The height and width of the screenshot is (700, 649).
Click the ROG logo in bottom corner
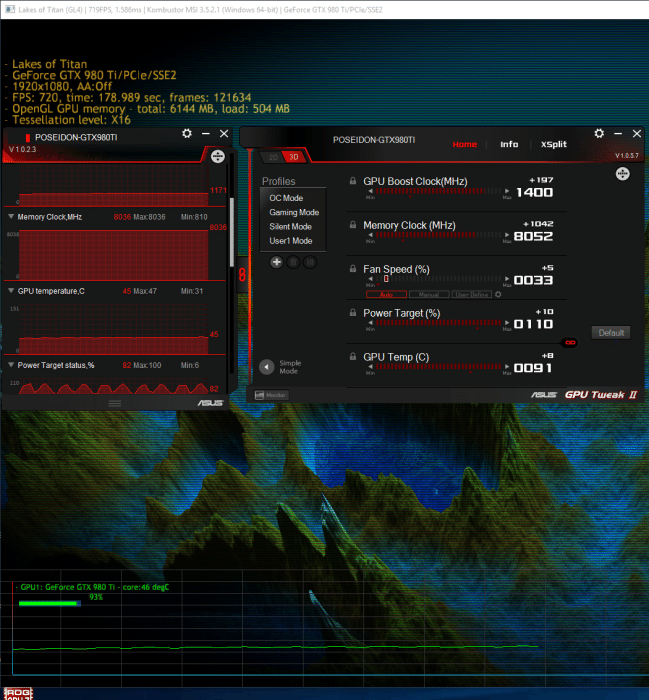(18, 693)
